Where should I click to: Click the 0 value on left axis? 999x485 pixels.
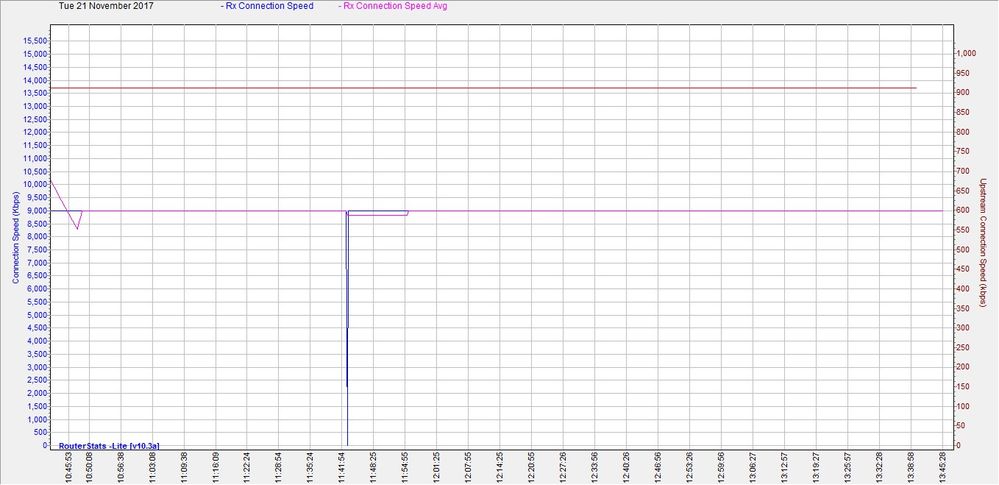[44, 445]
